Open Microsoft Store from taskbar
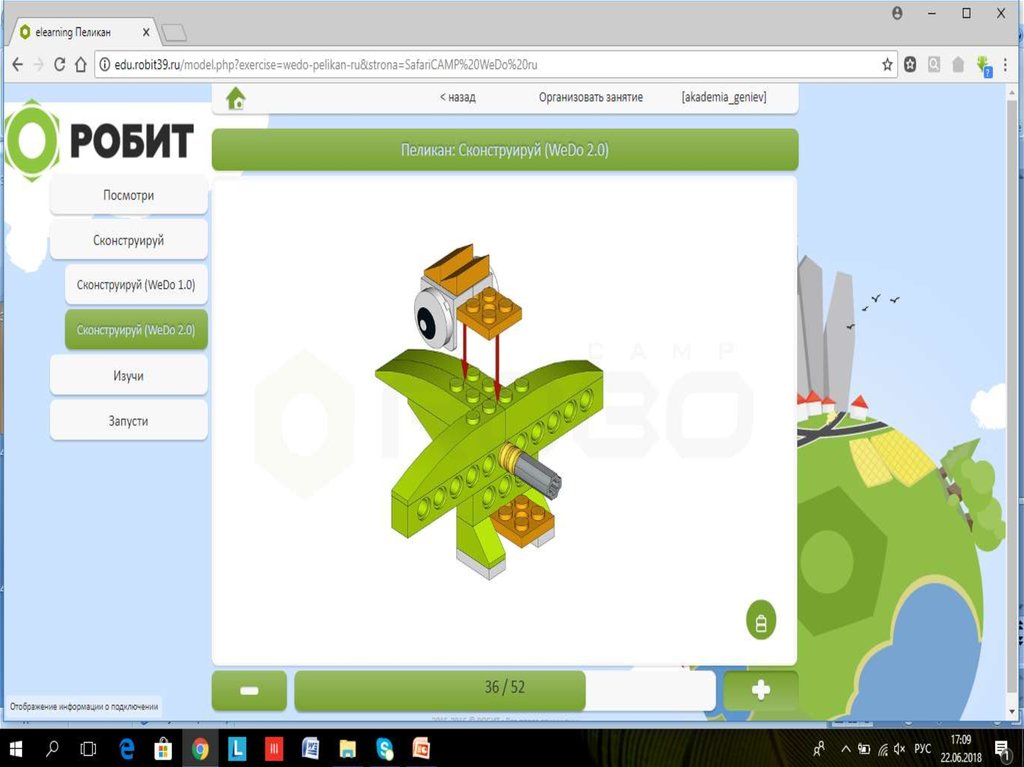 (163, 749)
